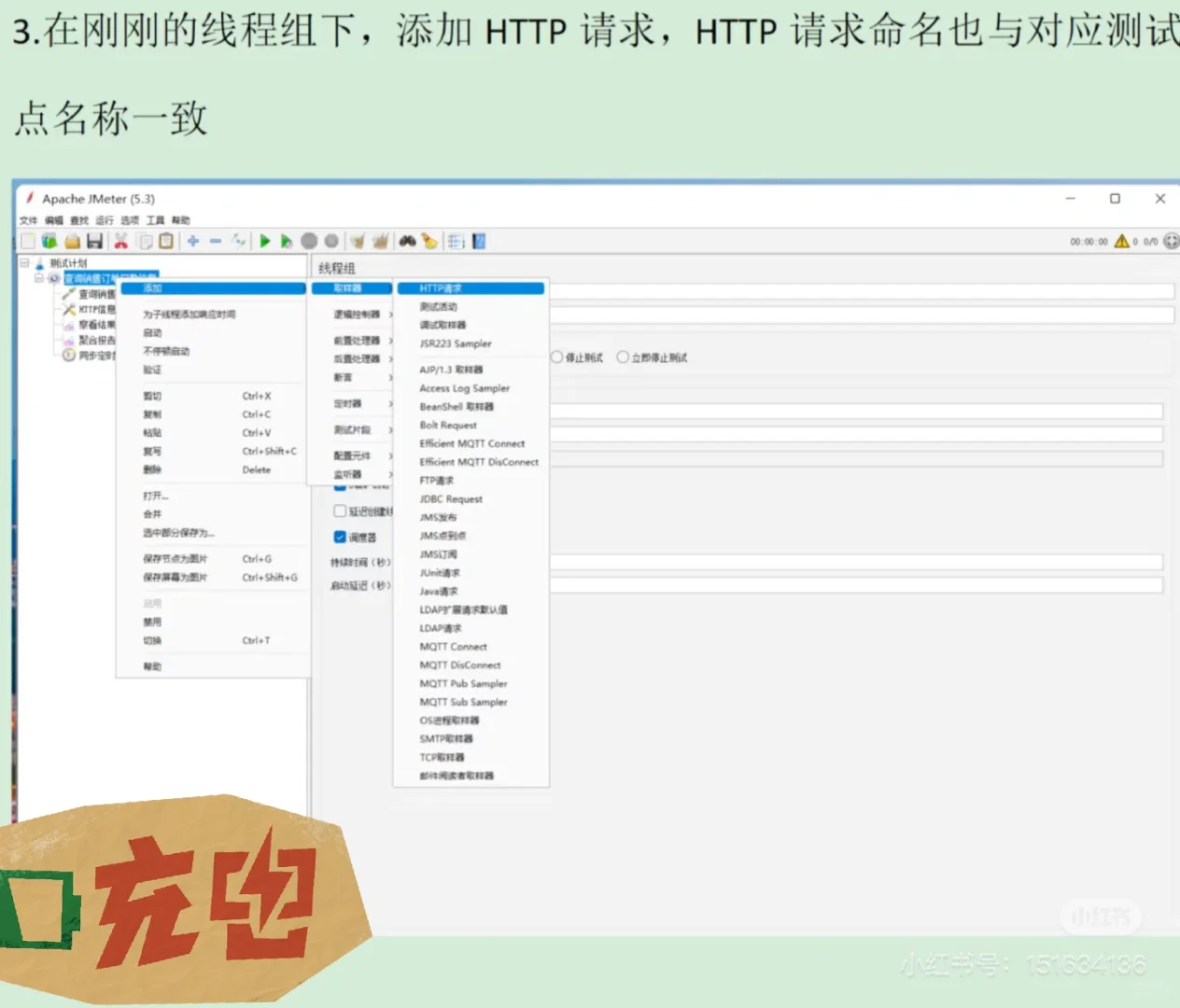
Task: Click the gray Shutdown icon
Action: (x=331, y=241)
